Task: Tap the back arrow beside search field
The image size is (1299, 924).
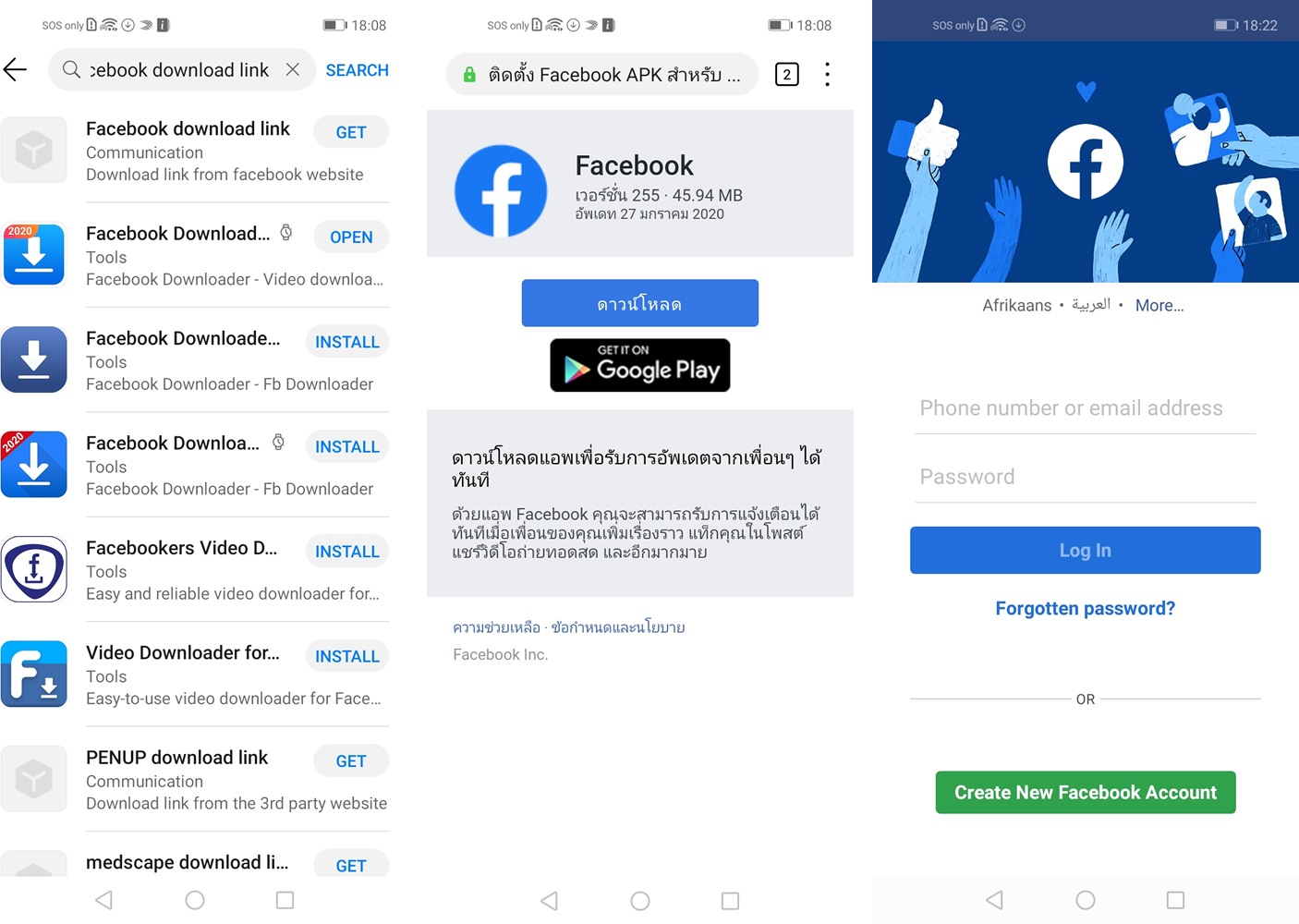Action: [15, 69]
